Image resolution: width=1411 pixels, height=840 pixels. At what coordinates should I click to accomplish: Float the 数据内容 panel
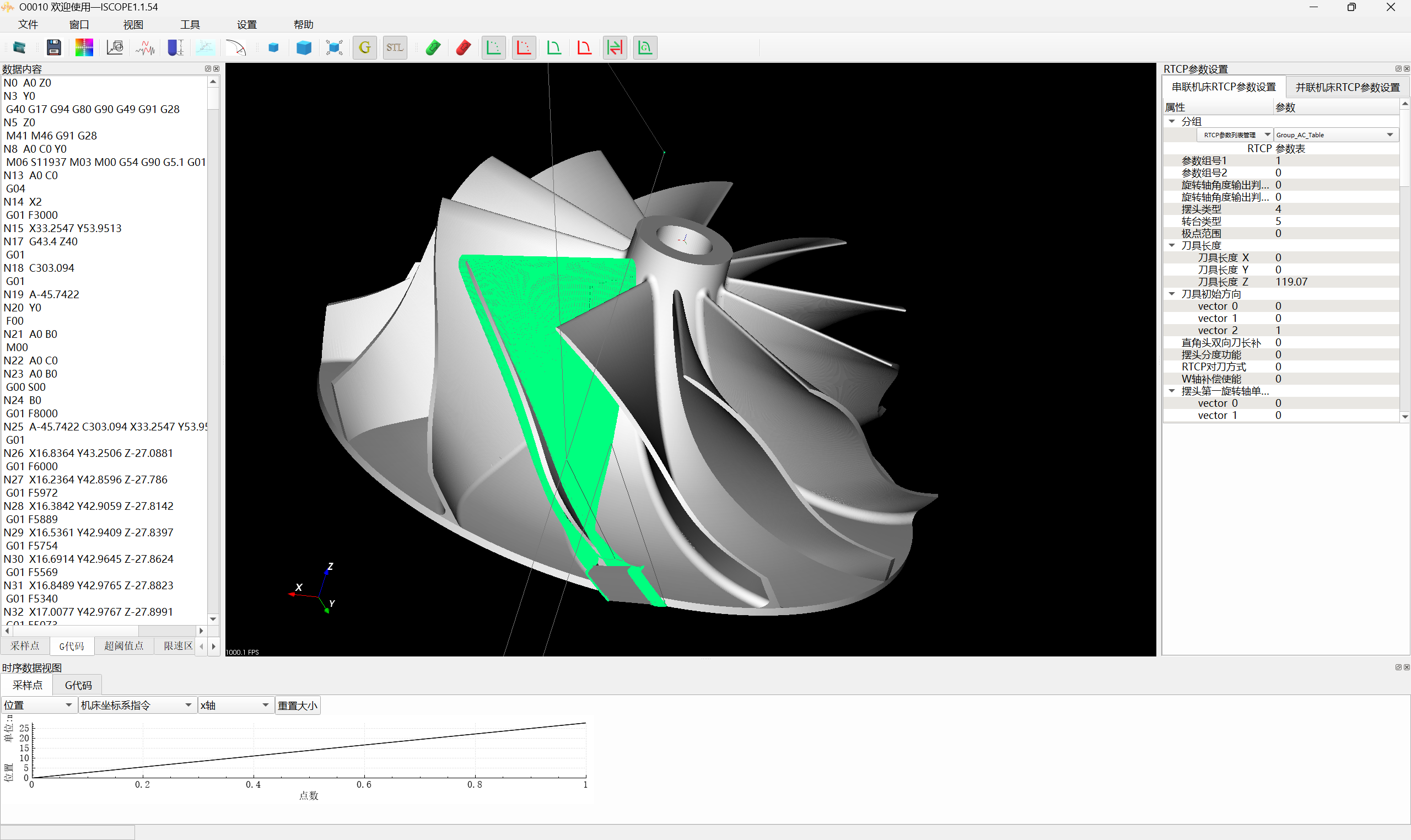pyautogui.click(x=208, y=69)
